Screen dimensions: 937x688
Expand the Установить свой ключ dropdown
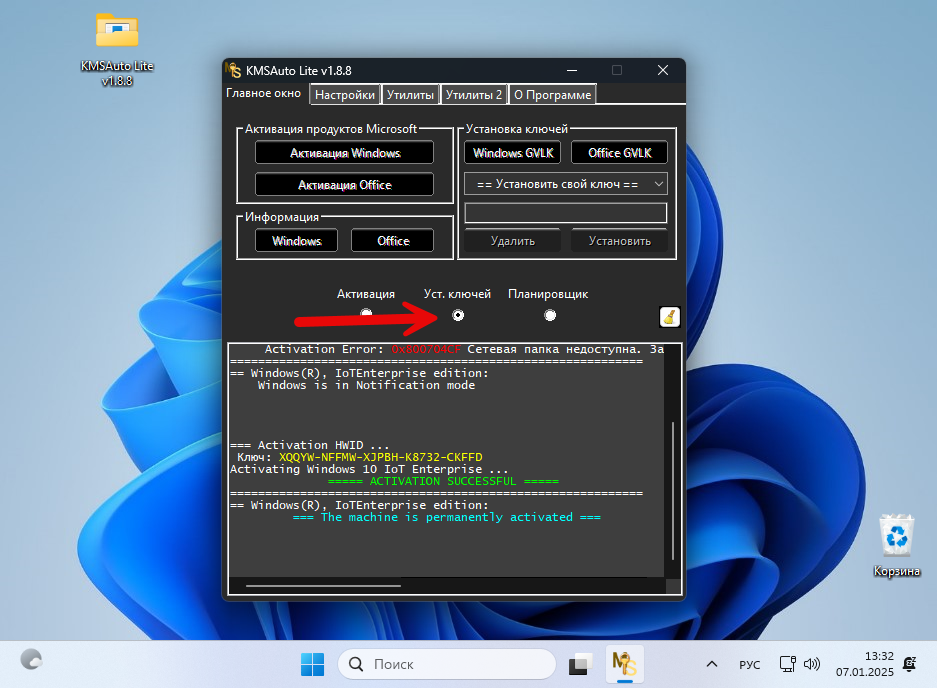[x=566, y=184]
